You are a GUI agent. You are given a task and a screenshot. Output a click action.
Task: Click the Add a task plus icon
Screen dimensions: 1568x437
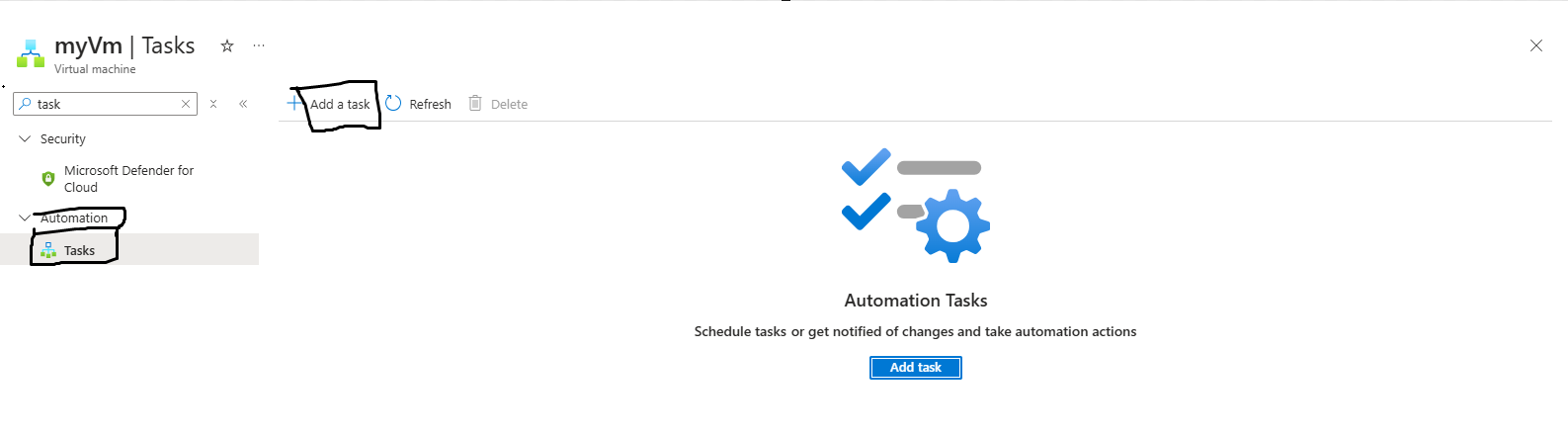tap(295, 103)
